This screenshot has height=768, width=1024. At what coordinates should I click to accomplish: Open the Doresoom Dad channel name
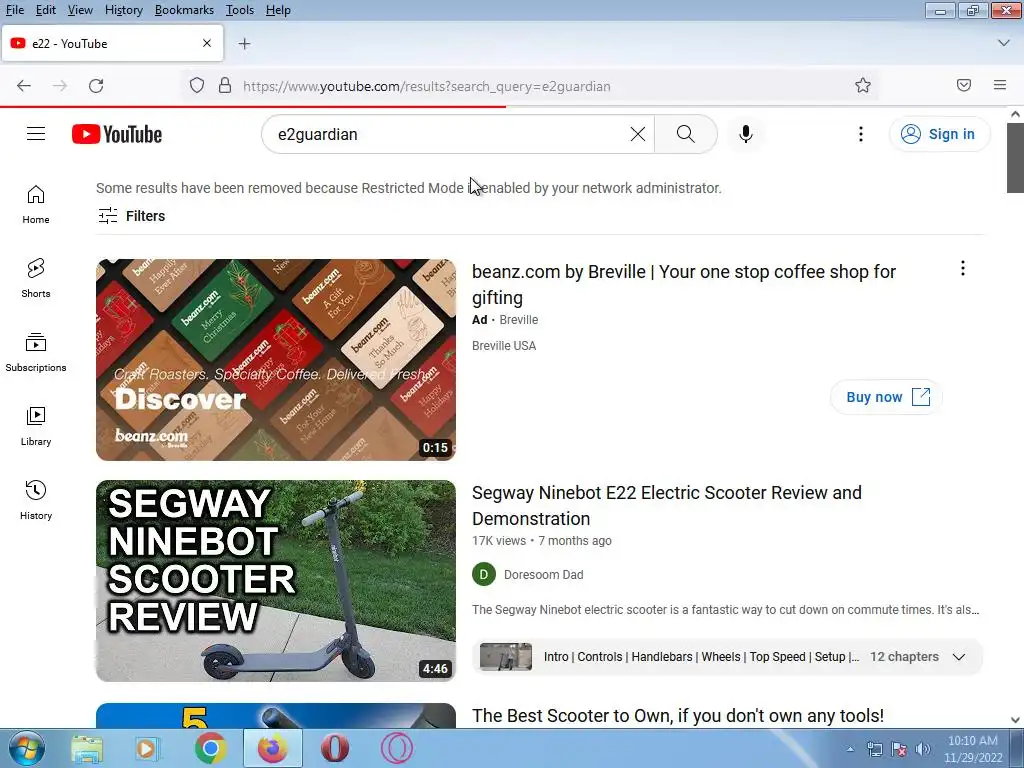(543, 575)
